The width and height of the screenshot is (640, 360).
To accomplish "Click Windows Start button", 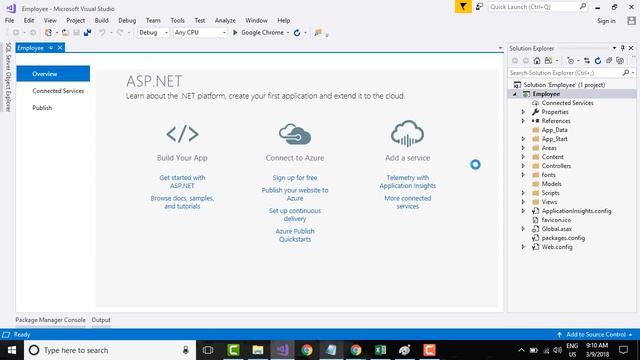I will [x=12, y=350].
